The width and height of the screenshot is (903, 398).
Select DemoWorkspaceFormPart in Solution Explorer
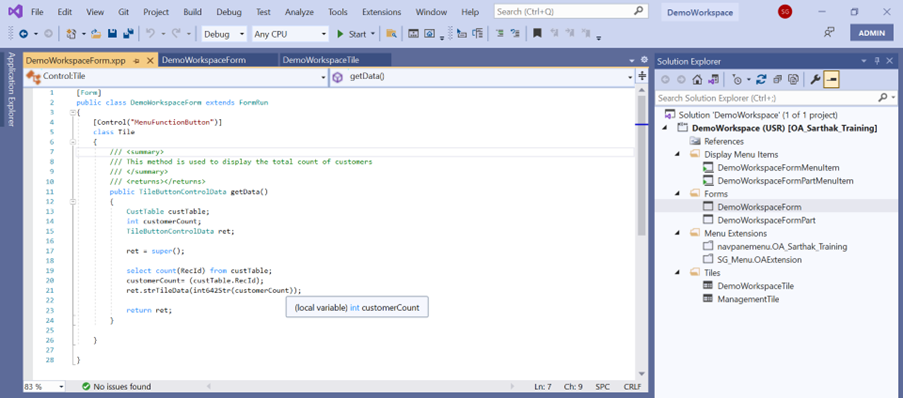click(767, 220)
